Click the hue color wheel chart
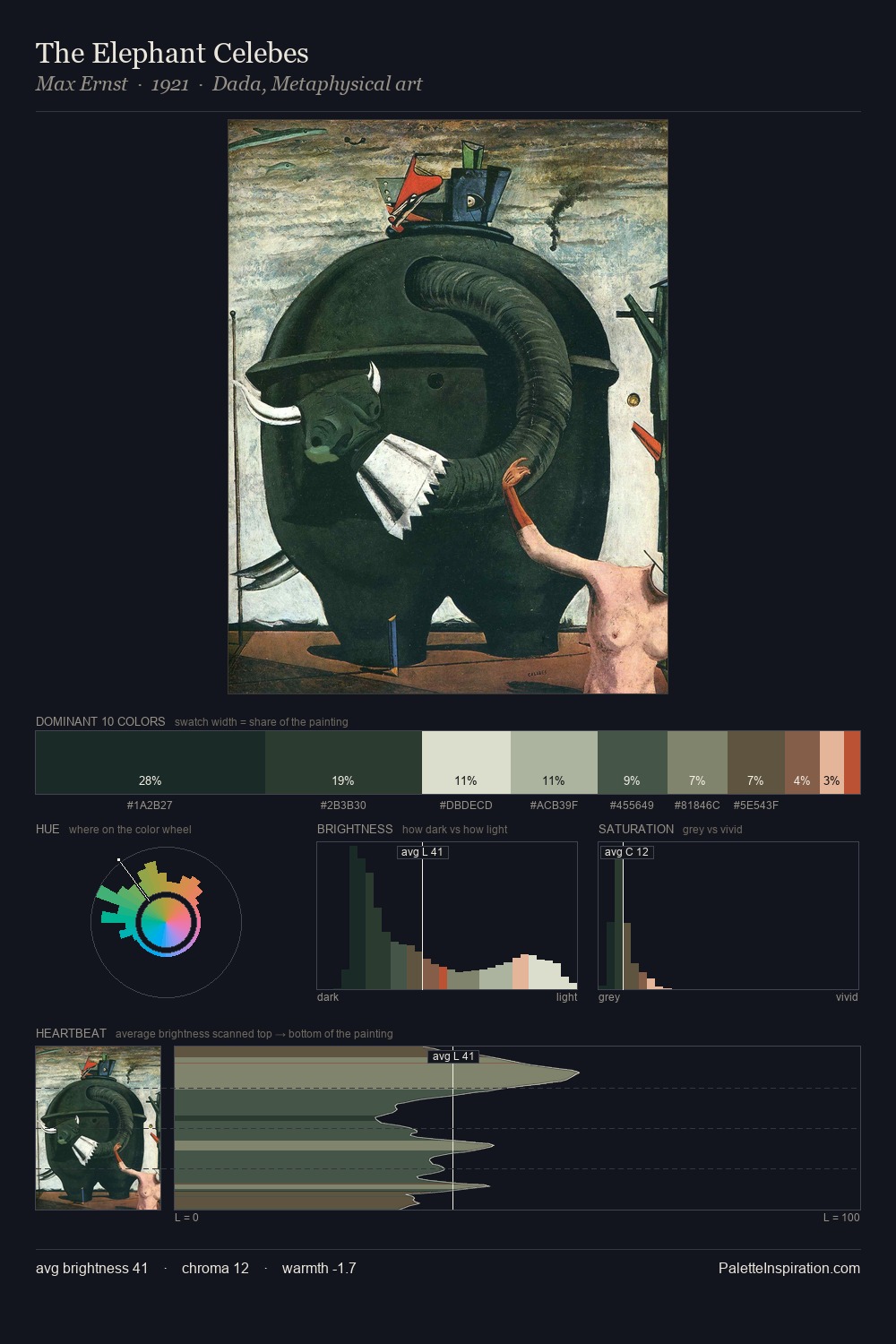 [166, 922]
